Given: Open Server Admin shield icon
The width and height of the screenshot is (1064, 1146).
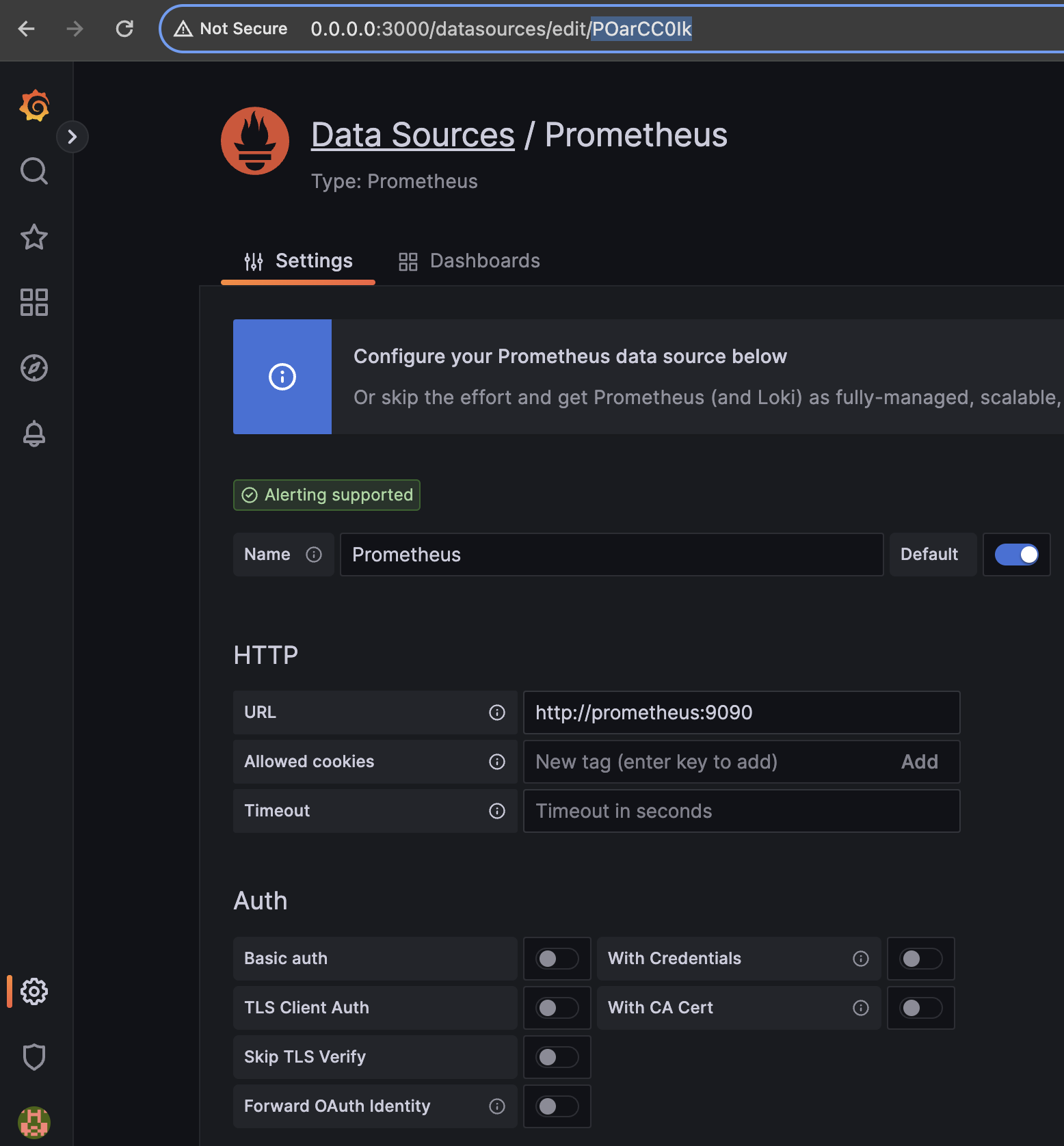Looking at the screenshot, I should [34, 1057].
